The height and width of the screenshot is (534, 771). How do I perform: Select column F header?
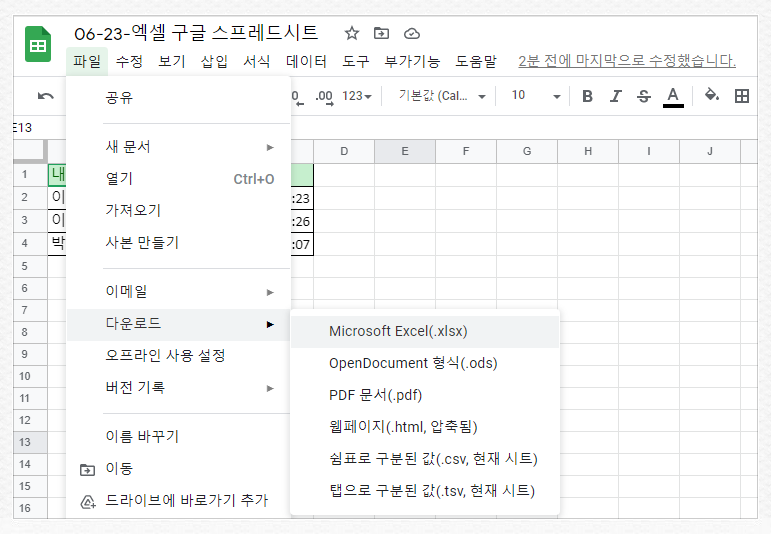(466, 151)
